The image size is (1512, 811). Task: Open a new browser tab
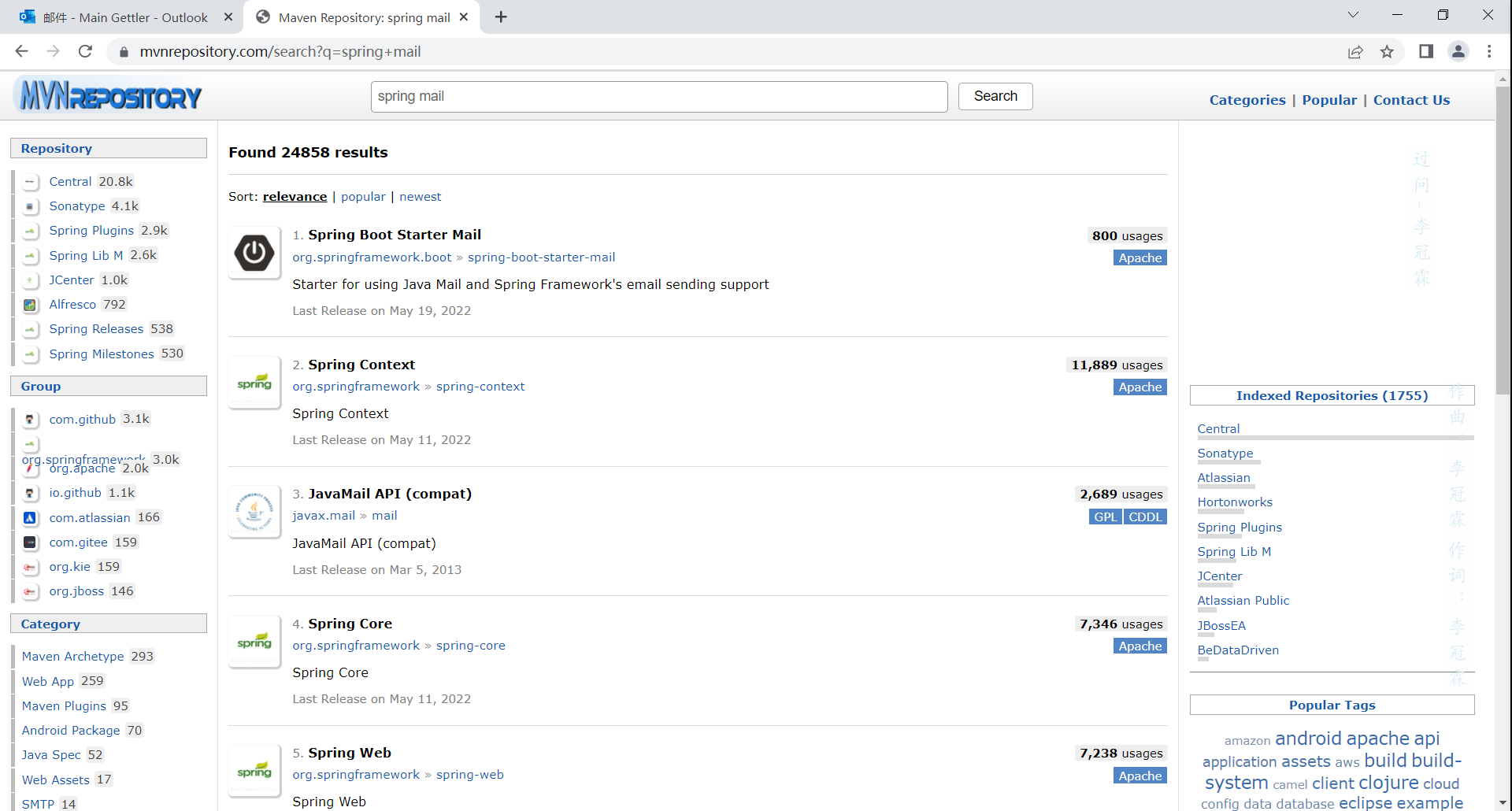(501, 17)
